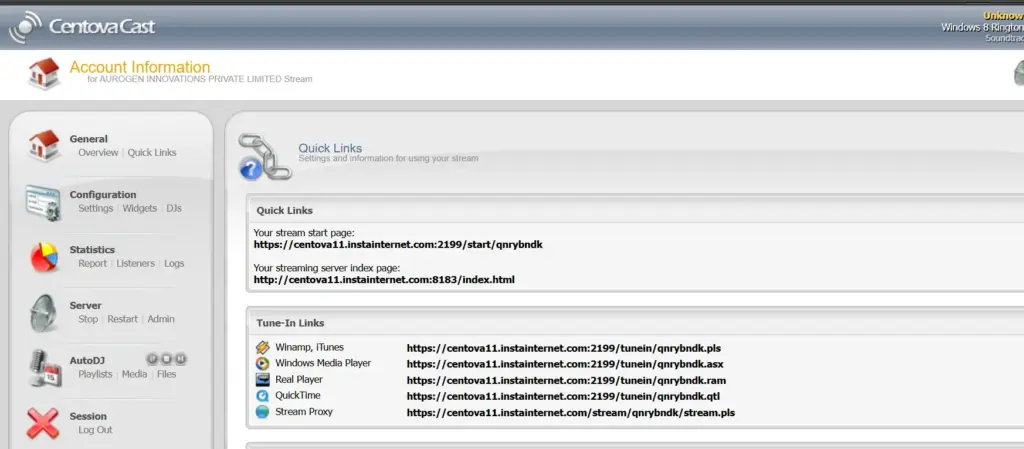Click the General section heading

pos(89,139)
